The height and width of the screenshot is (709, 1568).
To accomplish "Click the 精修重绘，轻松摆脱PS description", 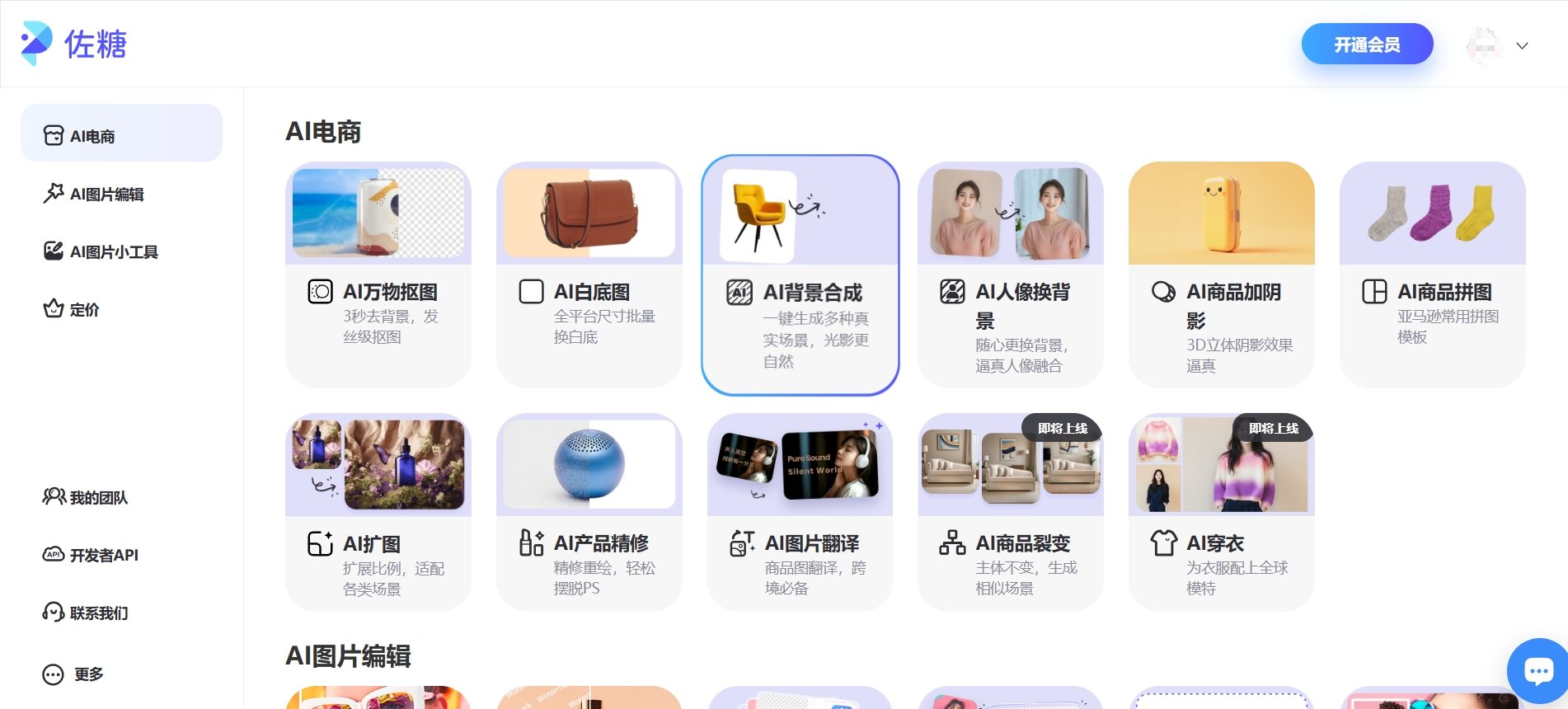I will click(605, 578).
